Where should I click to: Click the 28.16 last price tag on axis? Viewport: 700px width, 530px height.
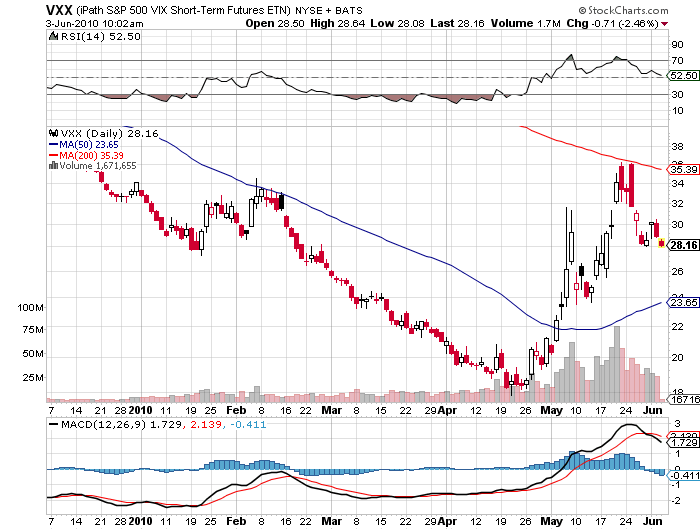pos(684,245)
